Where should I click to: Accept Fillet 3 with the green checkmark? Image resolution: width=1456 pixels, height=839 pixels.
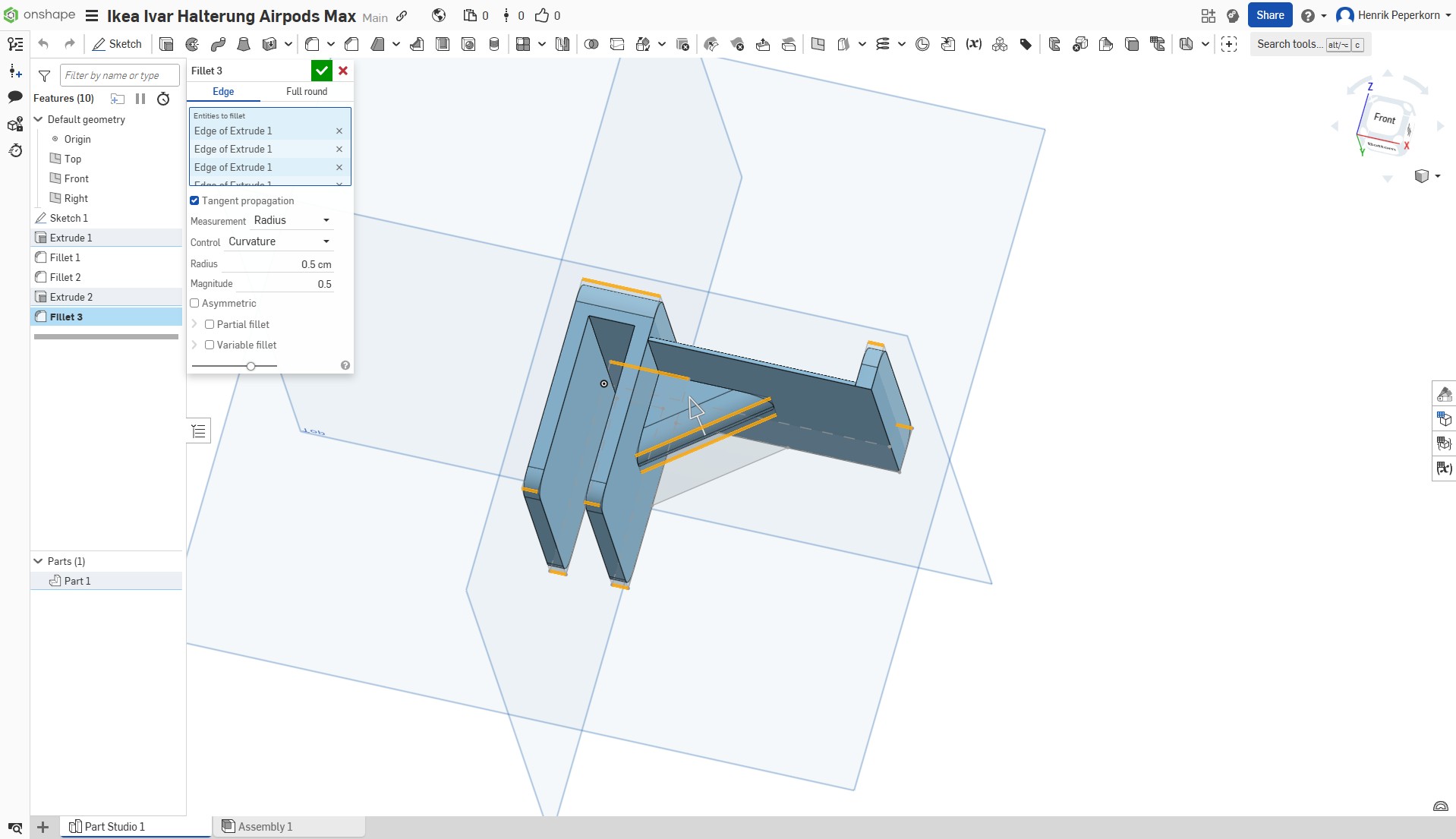[x=321, y=71]
